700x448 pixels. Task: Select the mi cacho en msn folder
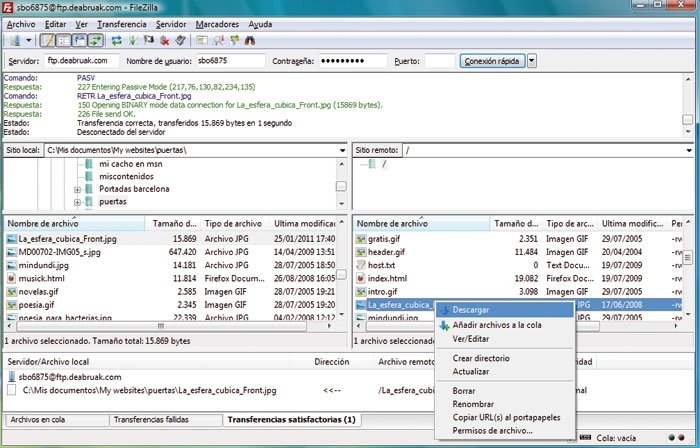[130, 164]
